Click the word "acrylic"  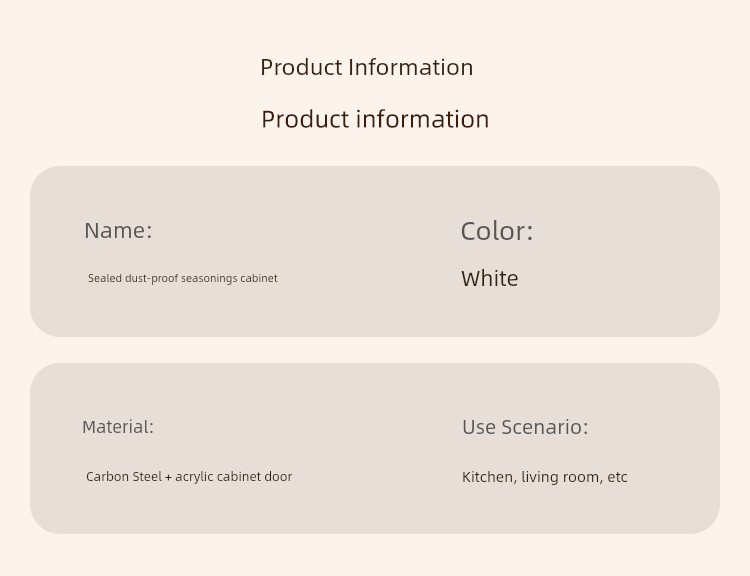tap(194, 477)
